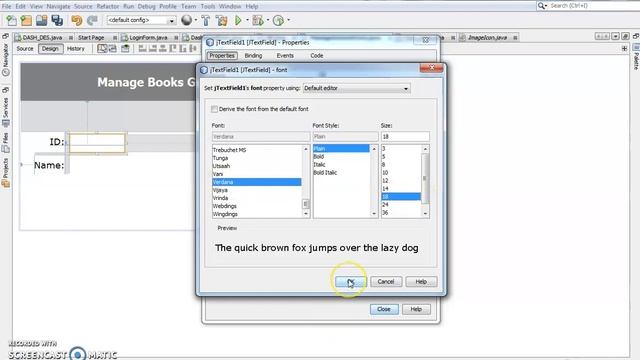Expand the Debug Project dropdown arrow

268,20
